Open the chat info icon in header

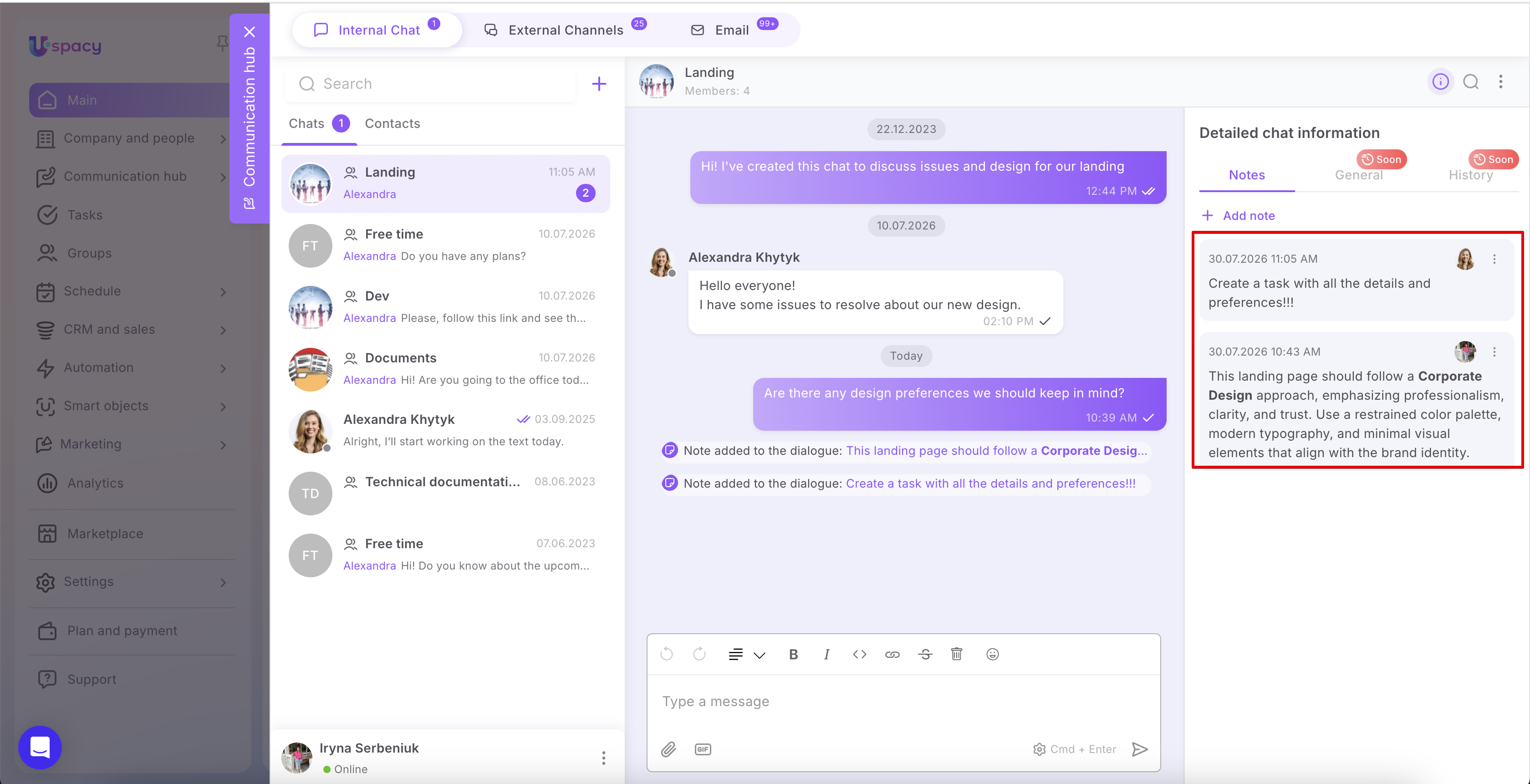point(1440,81)
